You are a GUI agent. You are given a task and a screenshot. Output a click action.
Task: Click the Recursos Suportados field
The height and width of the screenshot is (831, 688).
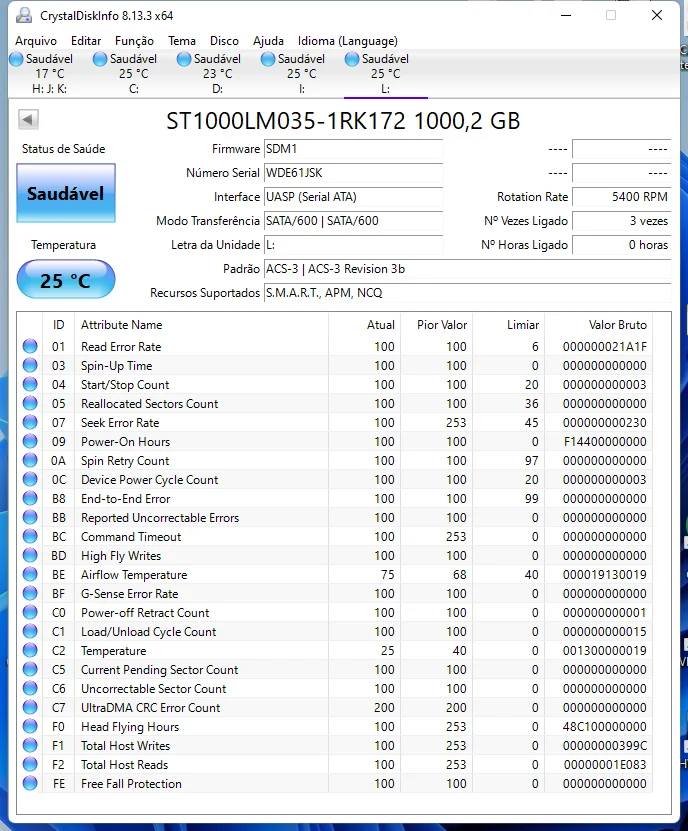pos(468,293)
